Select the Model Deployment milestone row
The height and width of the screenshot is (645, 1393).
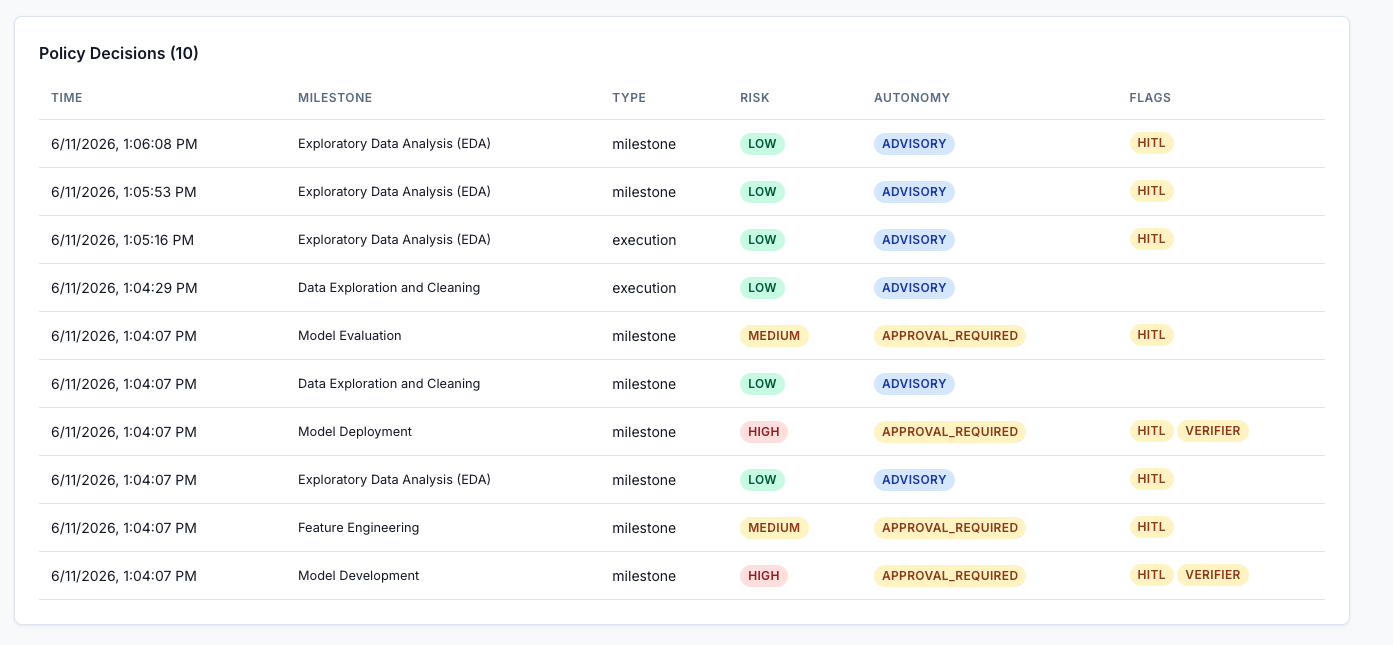(682, 432)
